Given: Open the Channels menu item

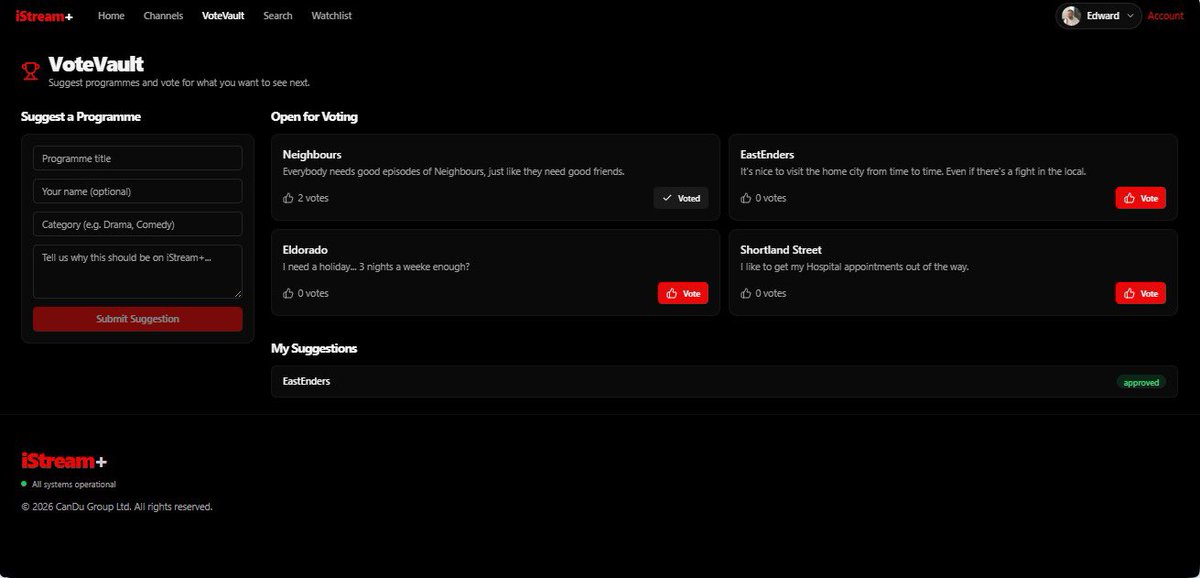Looking at the screenshot, I should [163, 16].
